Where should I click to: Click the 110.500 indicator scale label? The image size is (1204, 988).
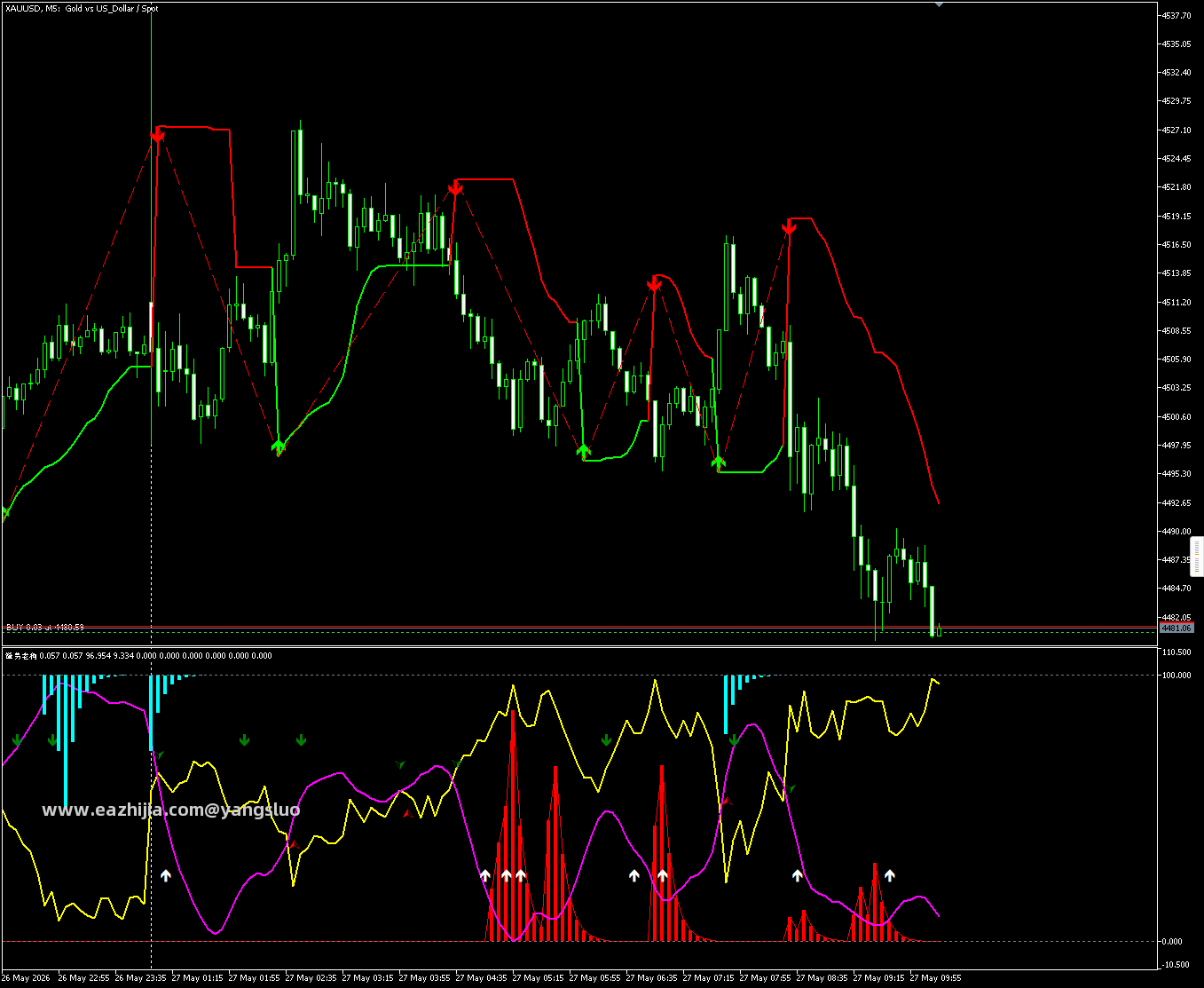pyautogui.click(x=1176, y=652)
